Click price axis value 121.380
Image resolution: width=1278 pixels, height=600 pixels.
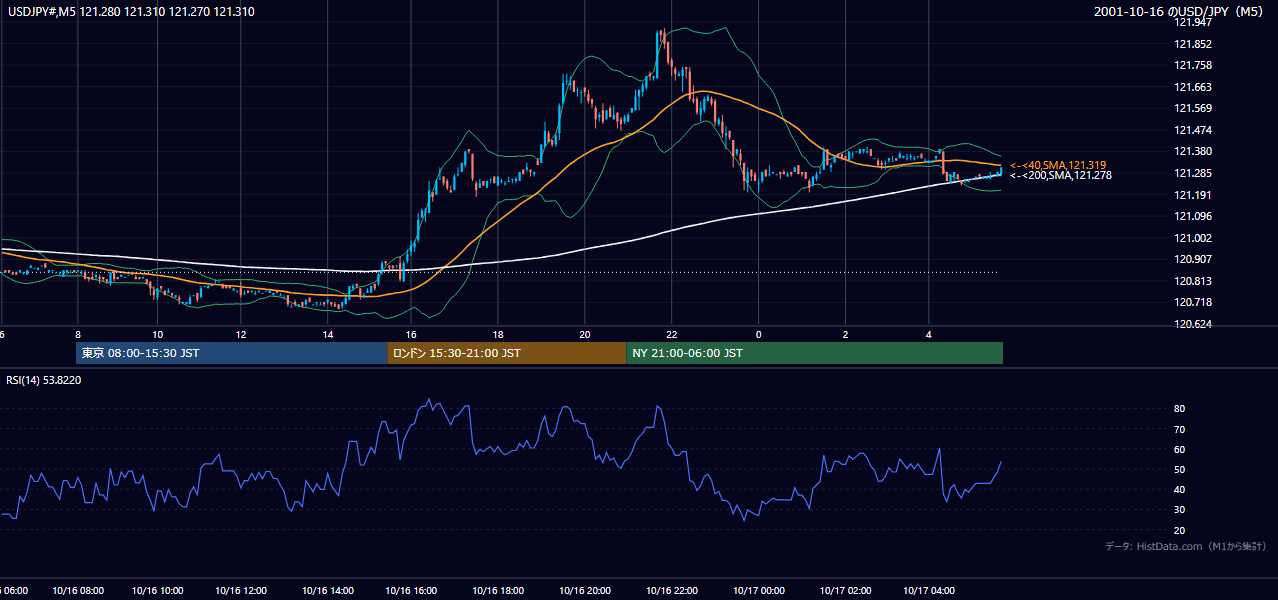pos(1192,152)
